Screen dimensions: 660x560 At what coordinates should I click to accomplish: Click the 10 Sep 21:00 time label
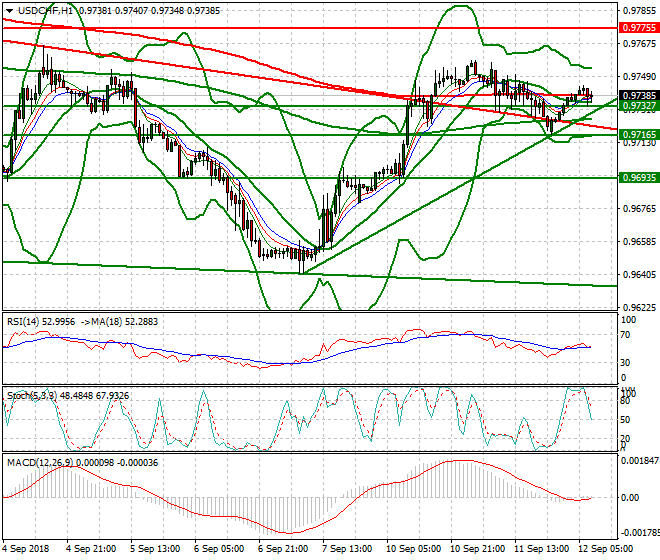478,549
